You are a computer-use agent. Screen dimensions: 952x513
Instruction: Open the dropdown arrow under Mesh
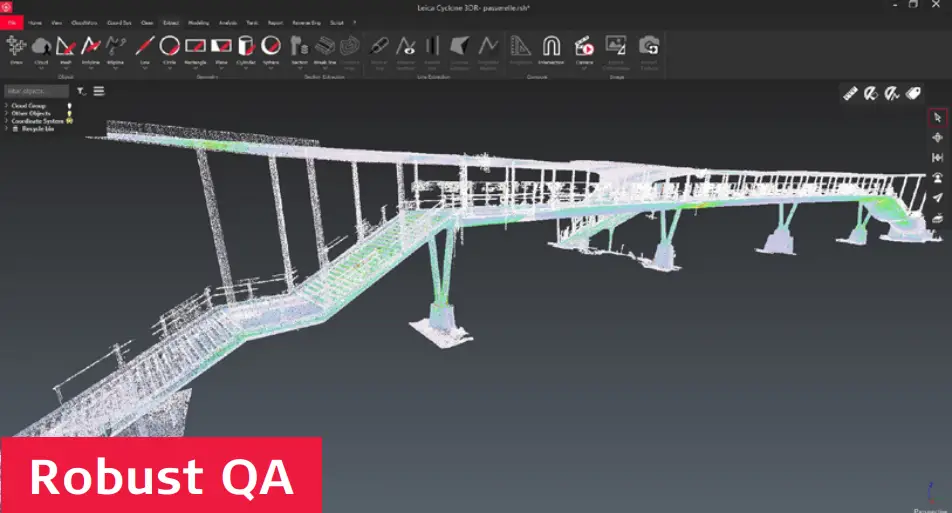point(66,68)
